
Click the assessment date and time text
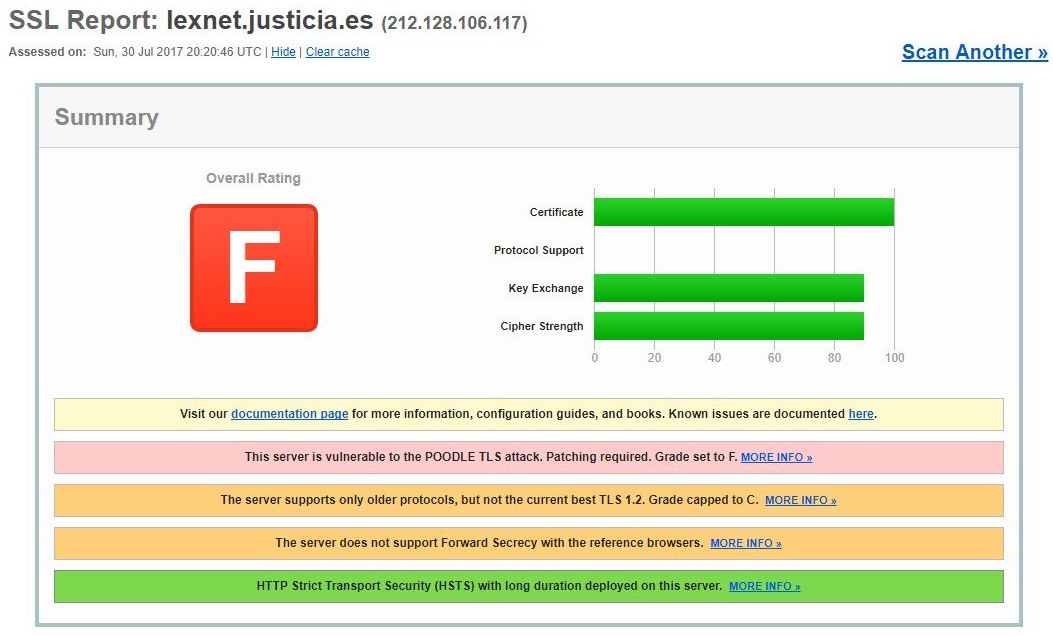[177, 52]
